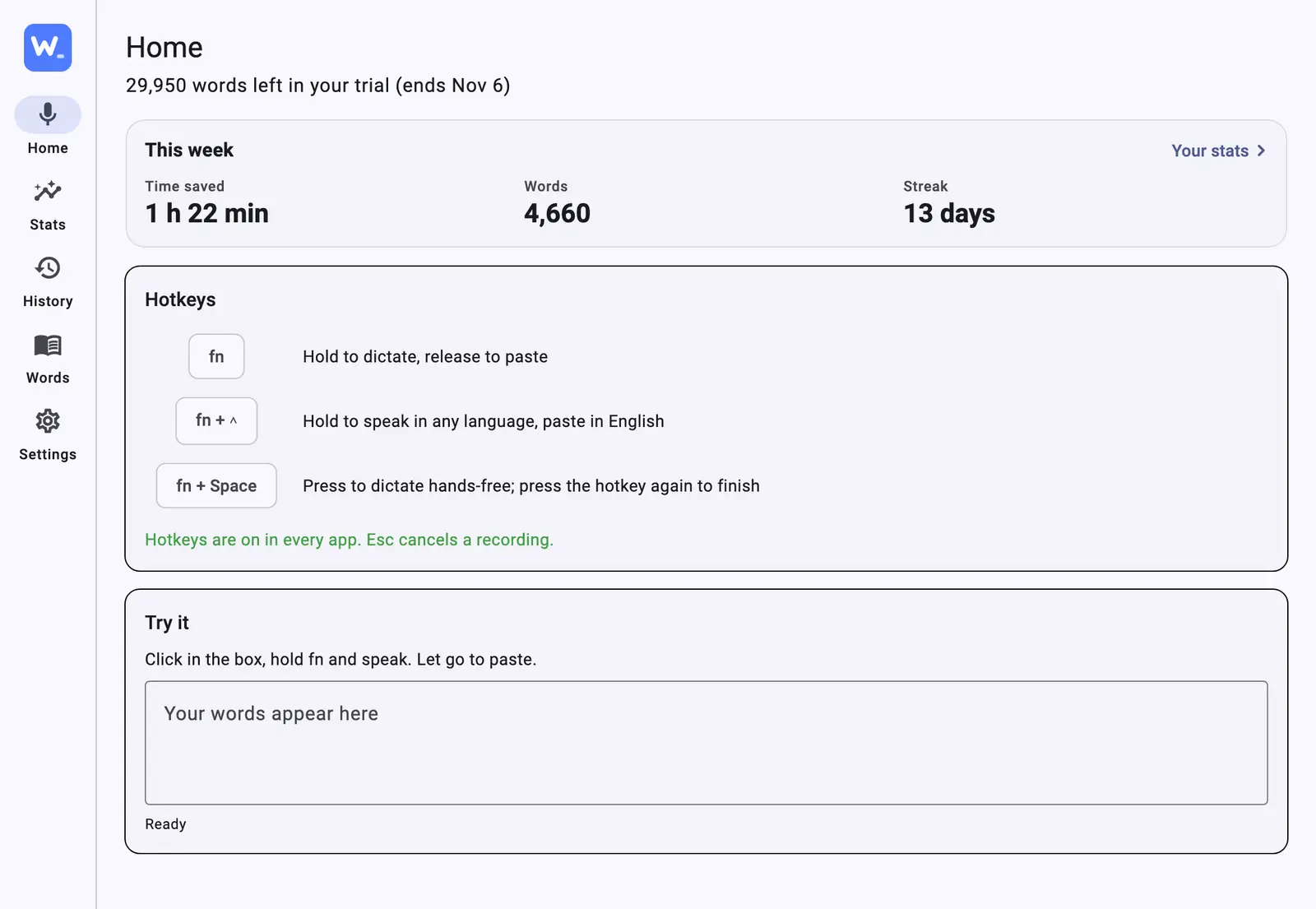Click the Words 4,660 stat
Image resolution: width=1316 pixels, height=909 pixels.
[557, 202]
